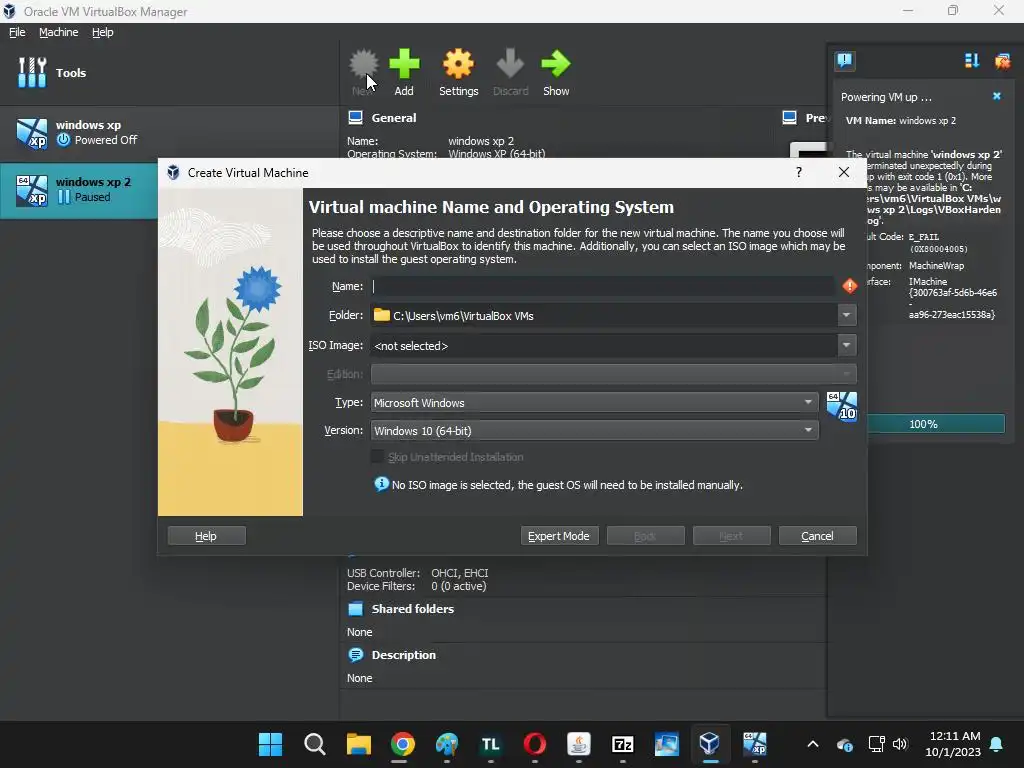Image resolution: width=1024 pixels, height=768 pixels.
Task: Click the clear notifications icon at panel top right
Action: tap(1002, 61)
